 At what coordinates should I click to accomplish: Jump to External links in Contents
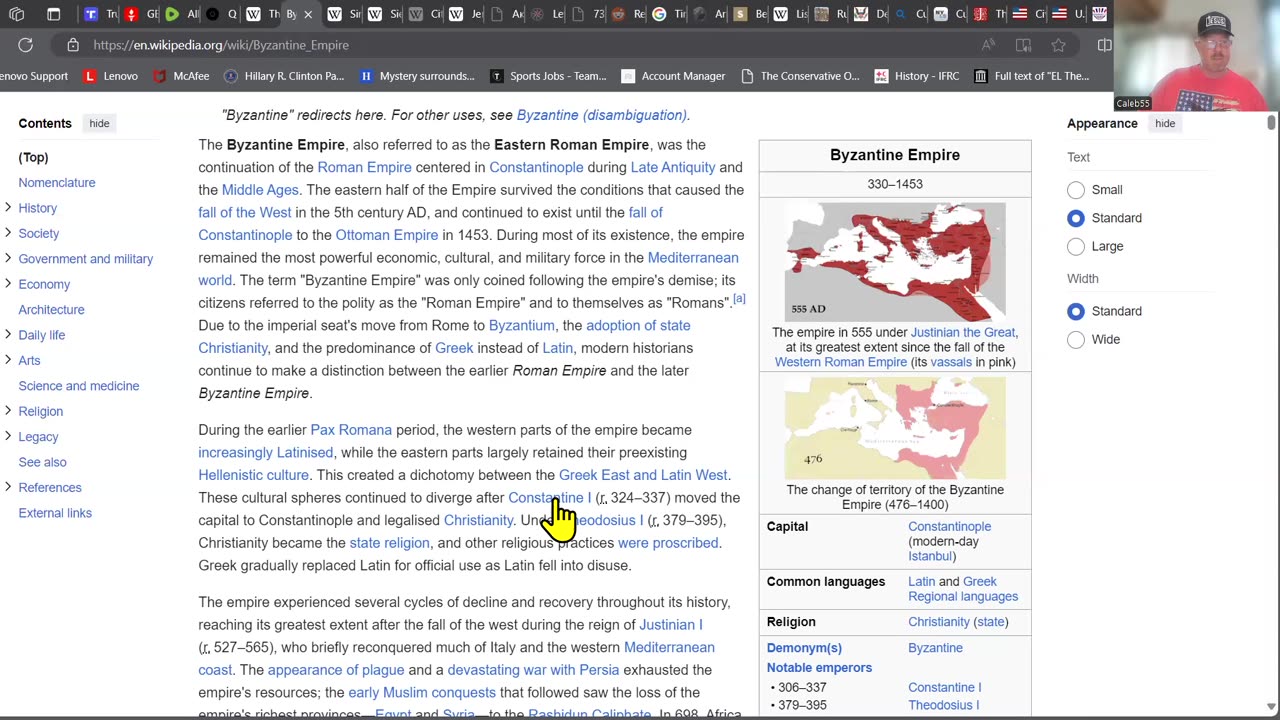[55, 512]
